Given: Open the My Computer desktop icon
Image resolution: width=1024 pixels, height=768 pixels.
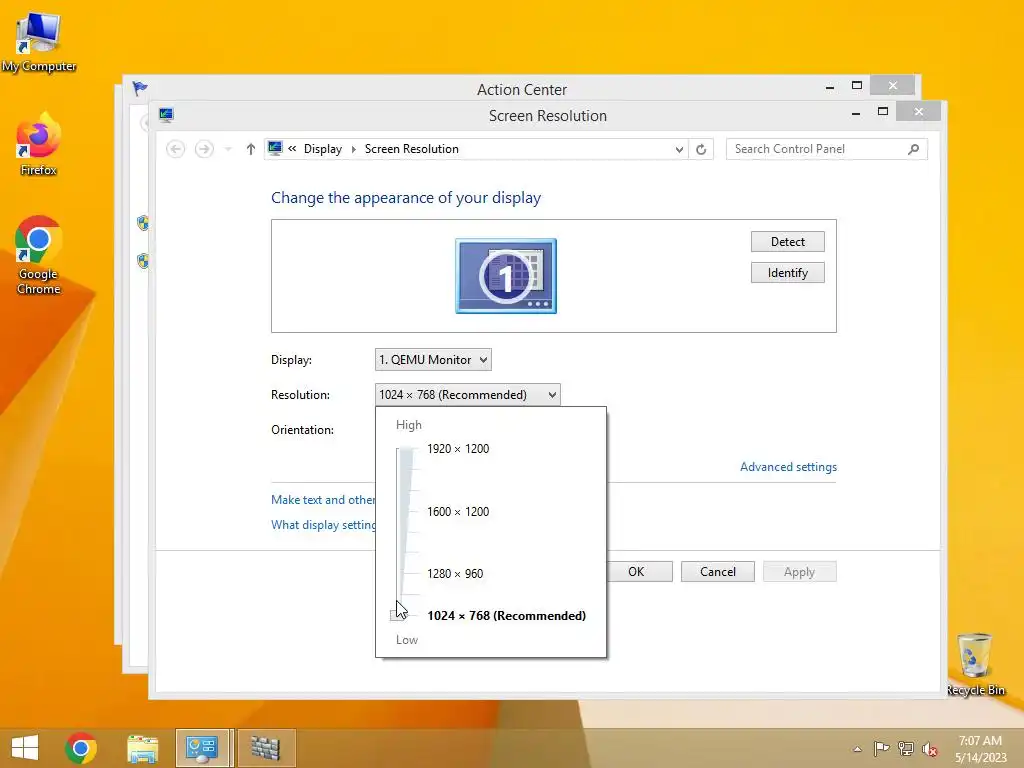Looking at the screenshot, I should [x=39, y=42].
